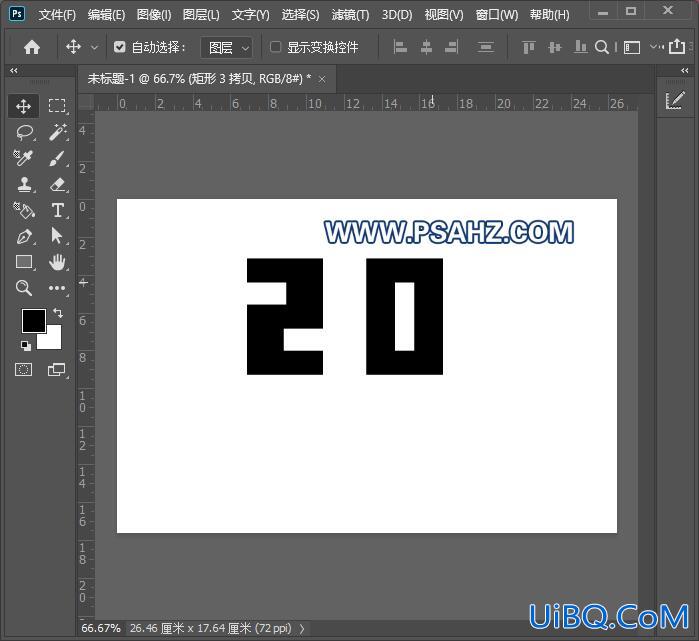Choose the Eyedropper tool
Image resolution: width=699 pixels, height=641 pixels.
coord(23,158)
